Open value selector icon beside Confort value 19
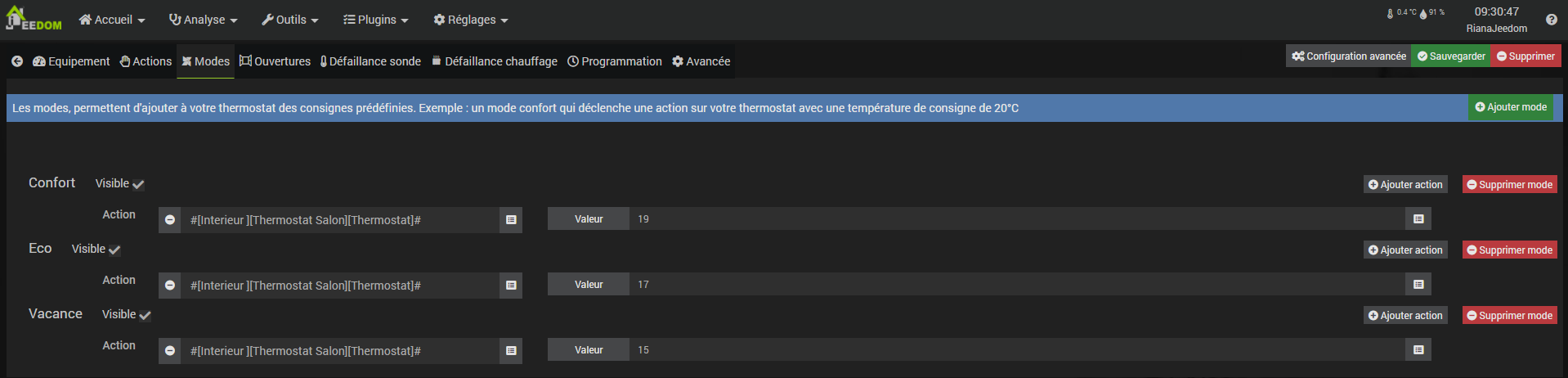Image resolution: width=1568 pixels, height=378 pixels. [x=1418, y=218]
